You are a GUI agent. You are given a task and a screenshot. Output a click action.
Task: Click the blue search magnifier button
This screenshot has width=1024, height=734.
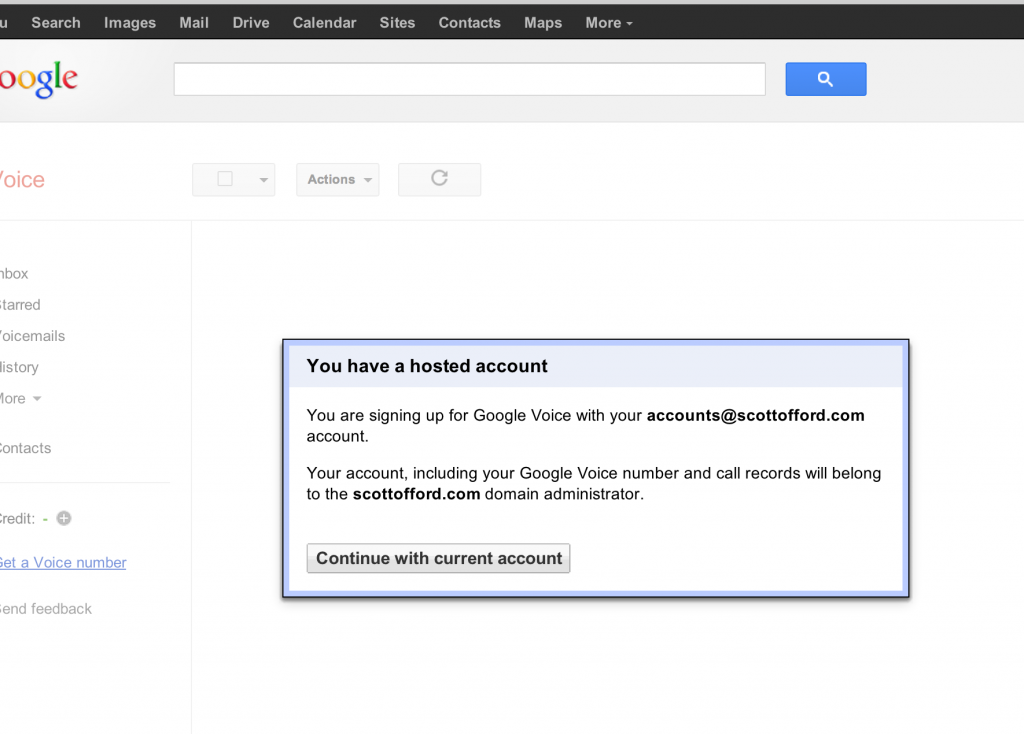[x=825, y=79]
